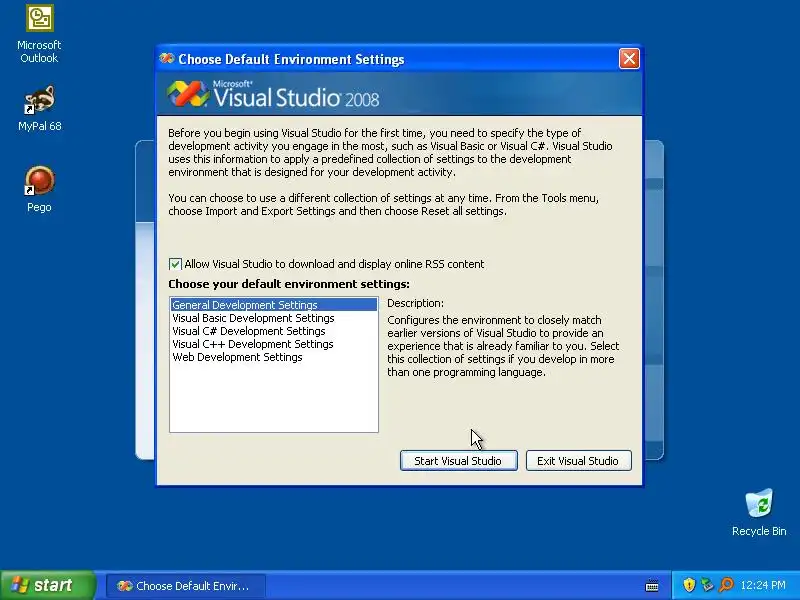Click the keyboard icon on taskbar

tap(652, 585)
